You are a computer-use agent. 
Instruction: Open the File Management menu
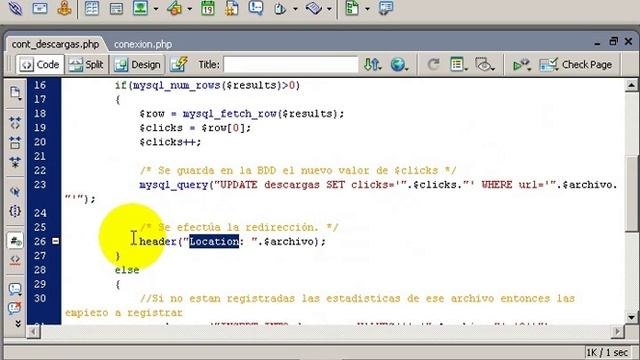click(x=373, y=64)
